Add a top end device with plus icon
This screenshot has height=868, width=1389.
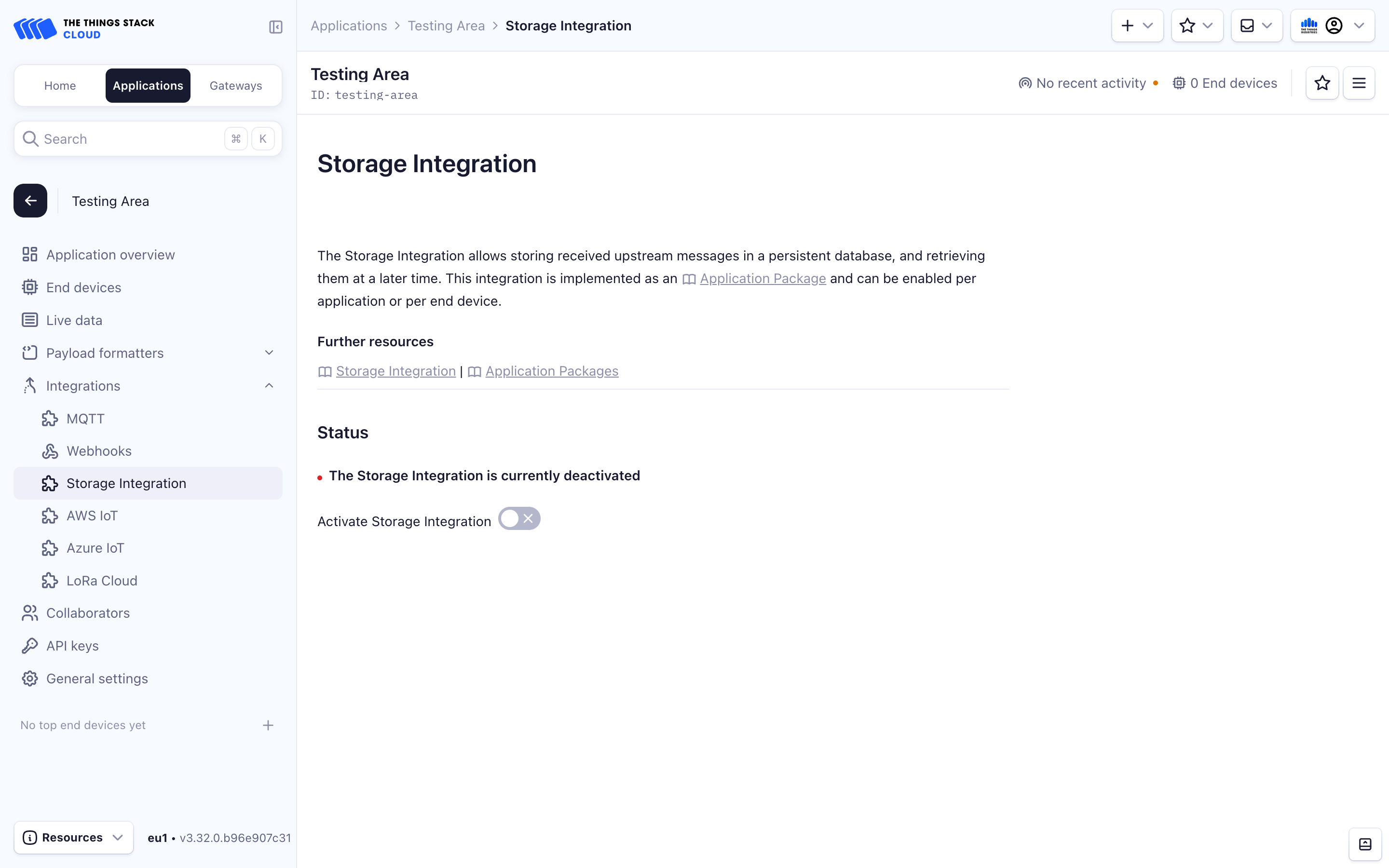tap(268, 725)
